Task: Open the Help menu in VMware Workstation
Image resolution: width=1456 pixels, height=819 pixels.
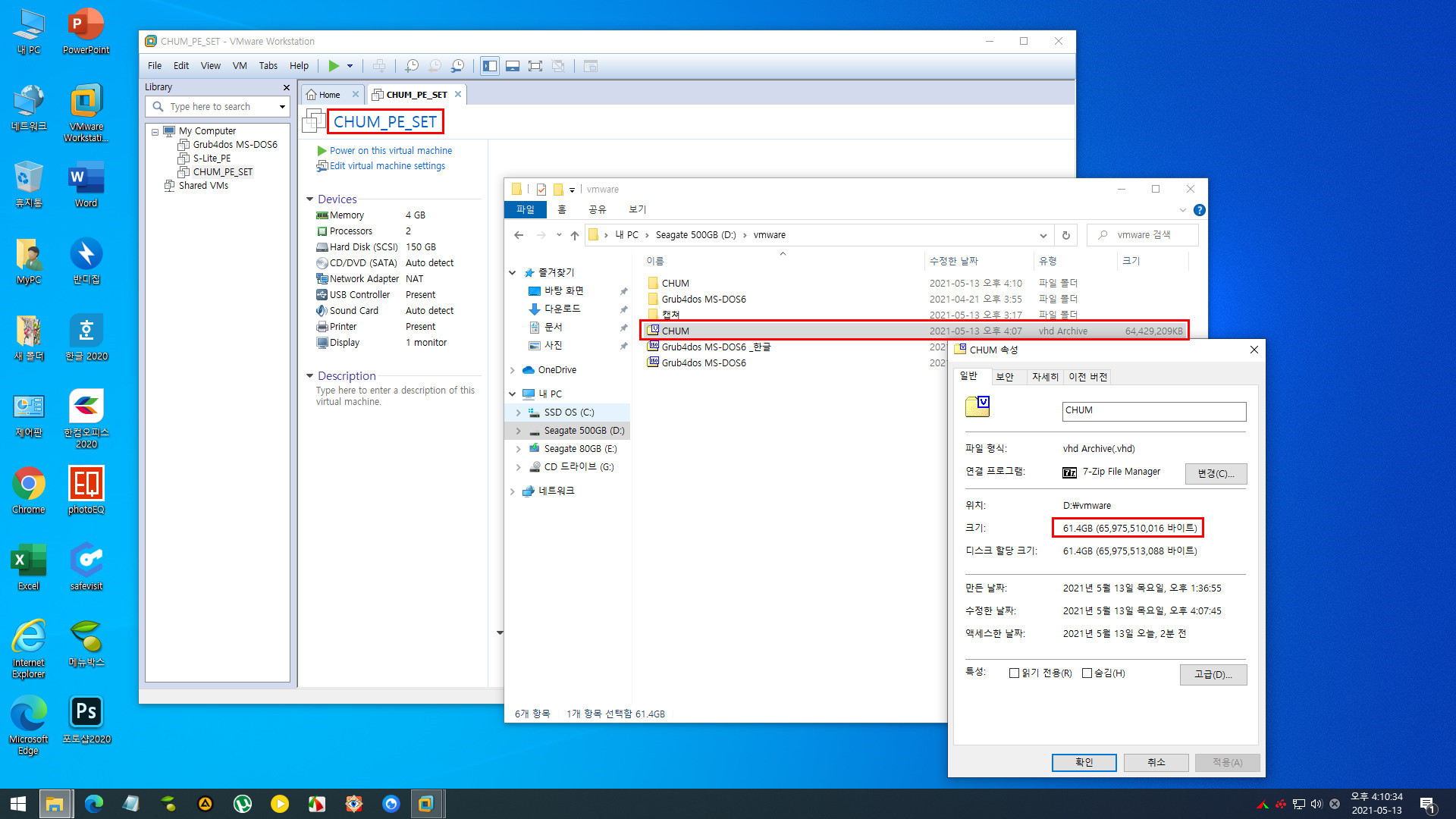Action: [x=300, y=66]
